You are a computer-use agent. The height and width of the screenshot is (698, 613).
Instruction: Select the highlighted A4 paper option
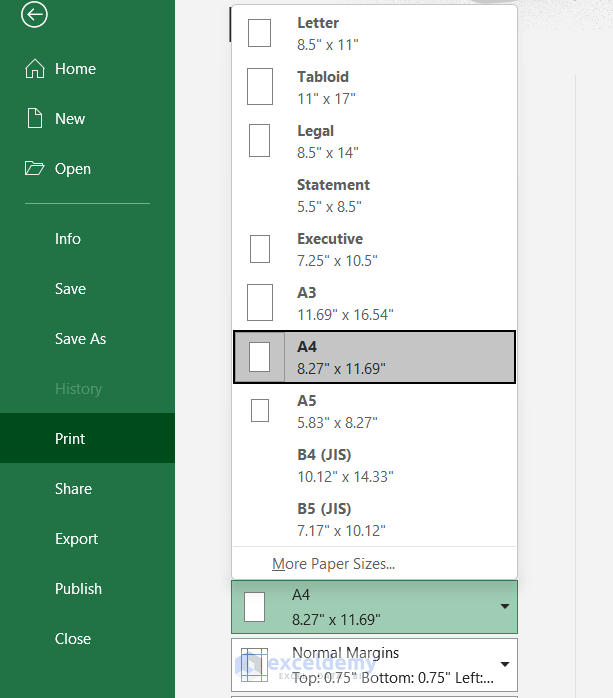click(x=374, y=357)
